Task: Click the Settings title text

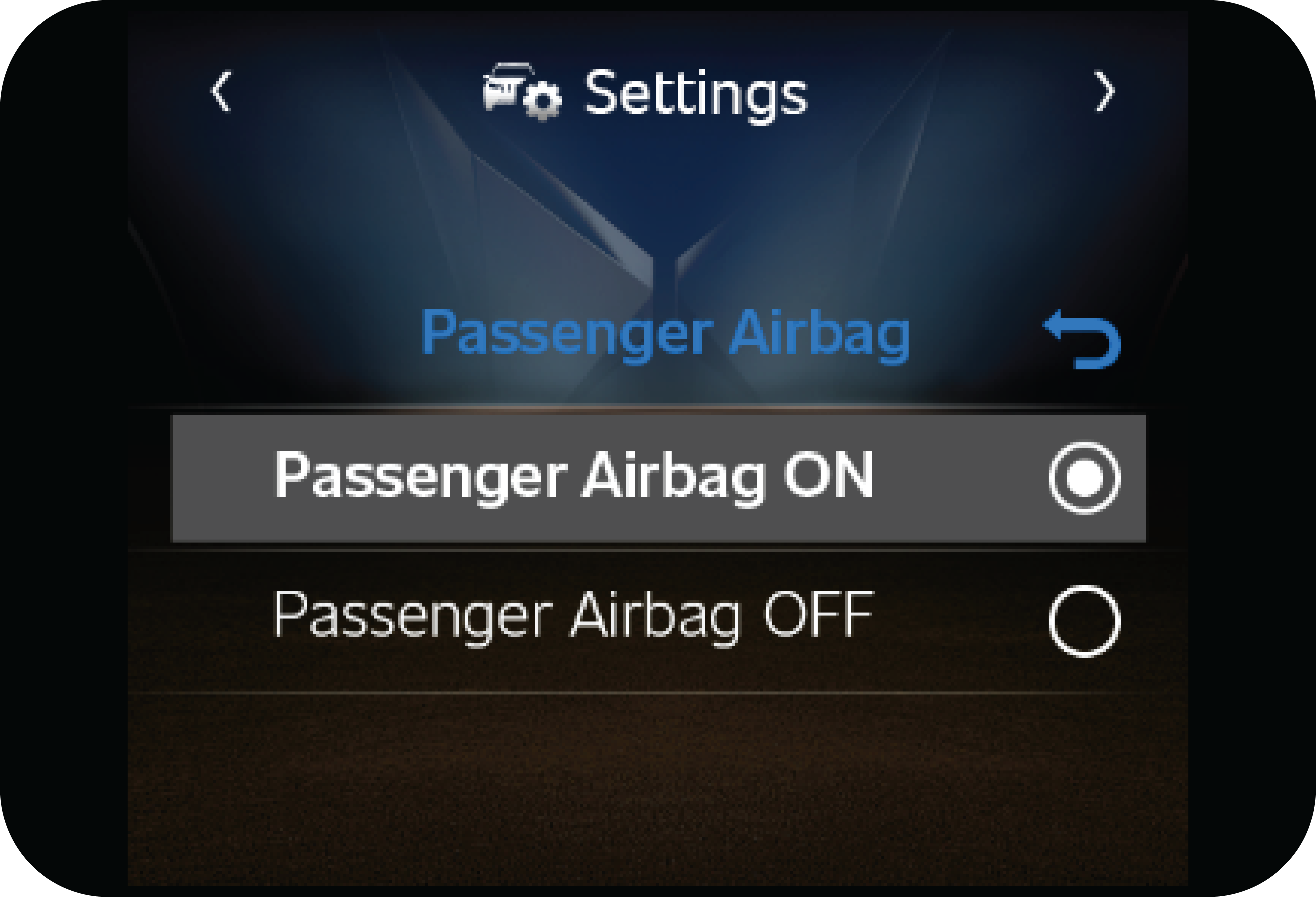Action: click(695, 94)
